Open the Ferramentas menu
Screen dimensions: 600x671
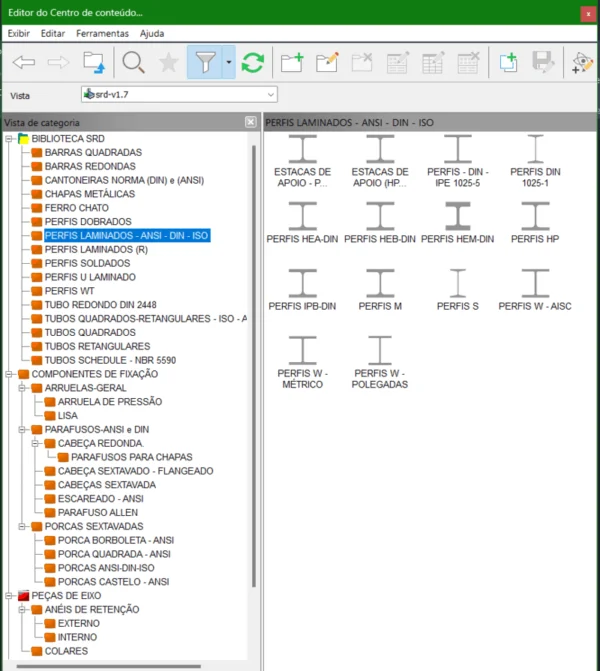(102, 33)
